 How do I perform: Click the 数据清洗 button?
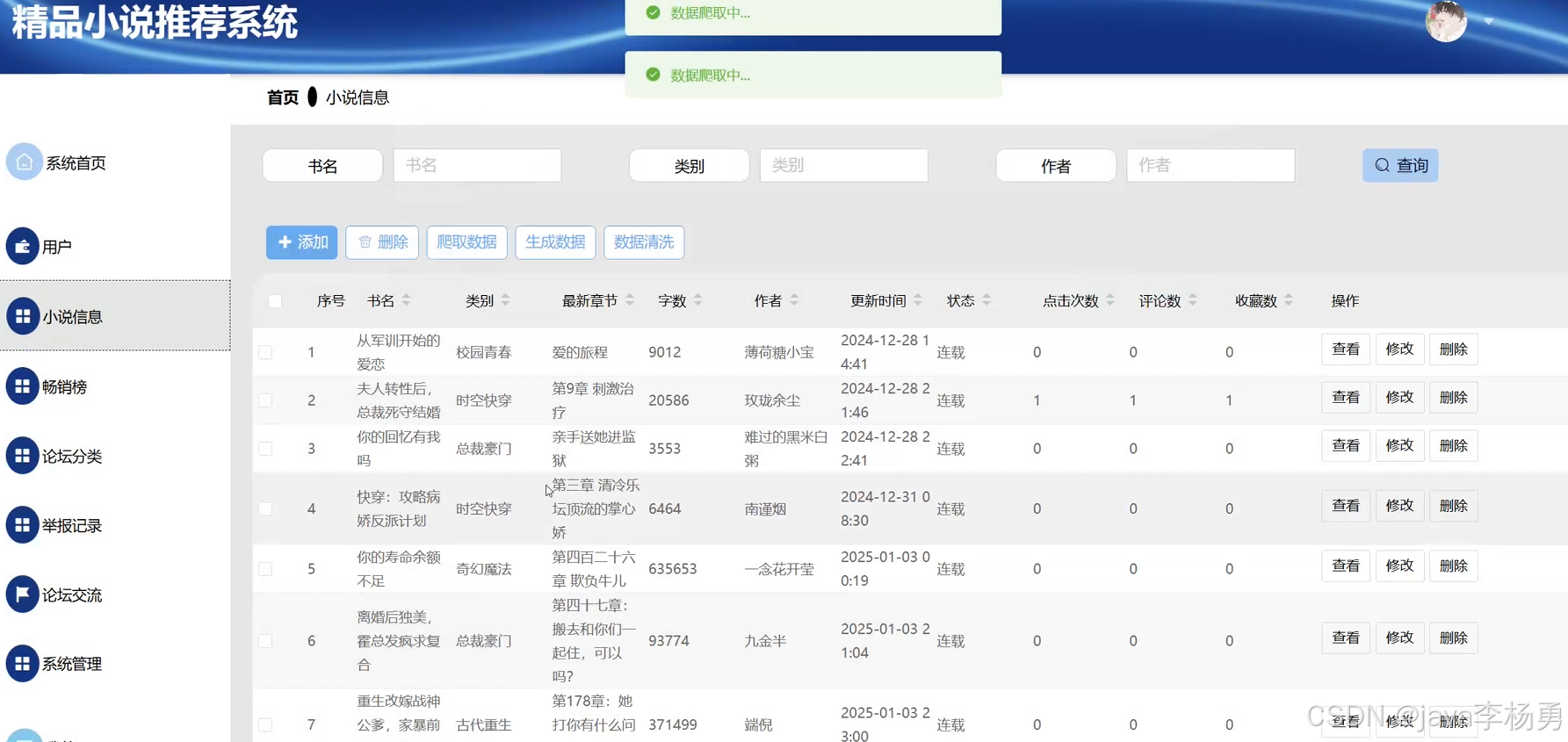644,242
